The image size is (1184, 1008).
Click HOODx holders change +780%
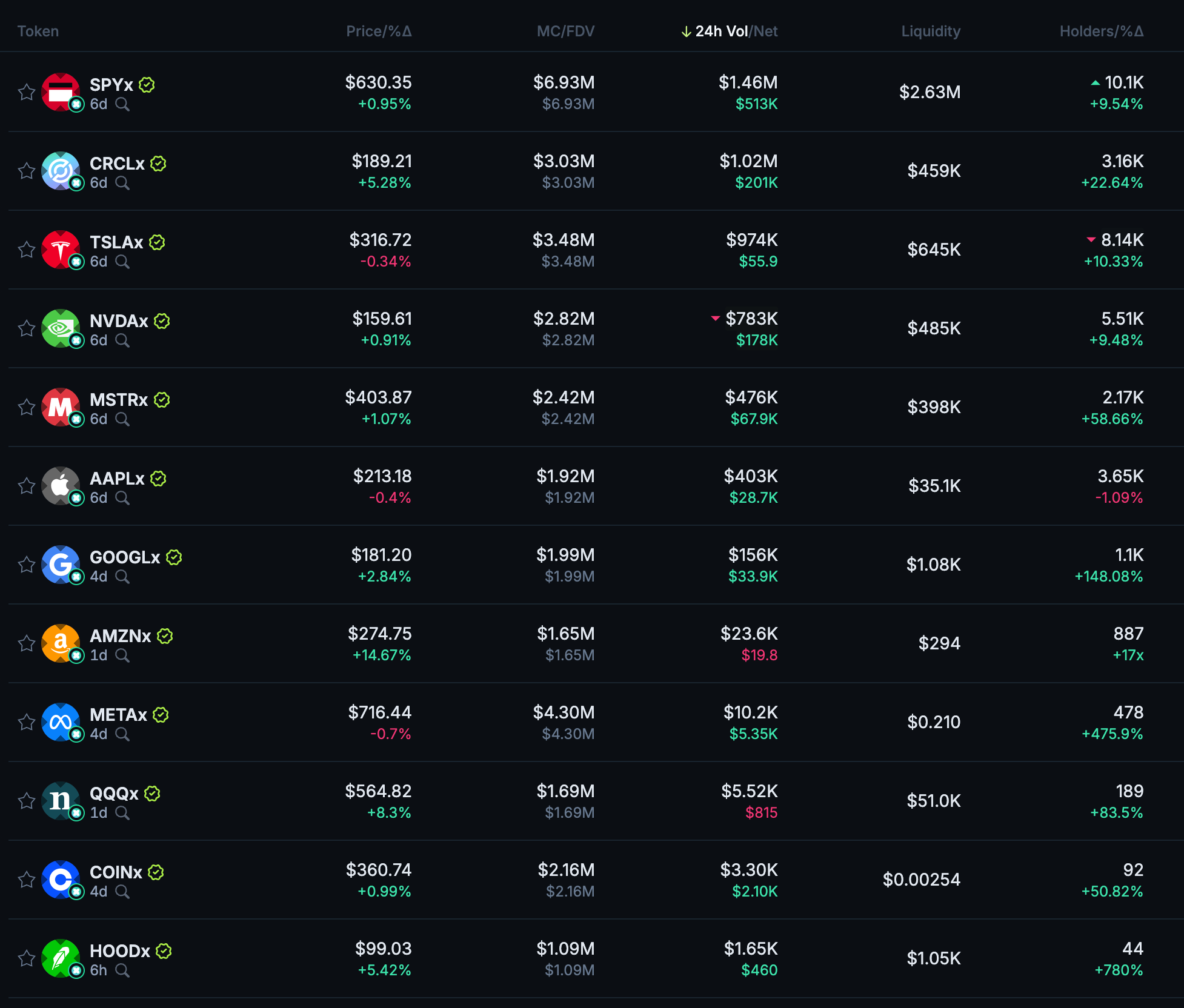[1119, 970]
